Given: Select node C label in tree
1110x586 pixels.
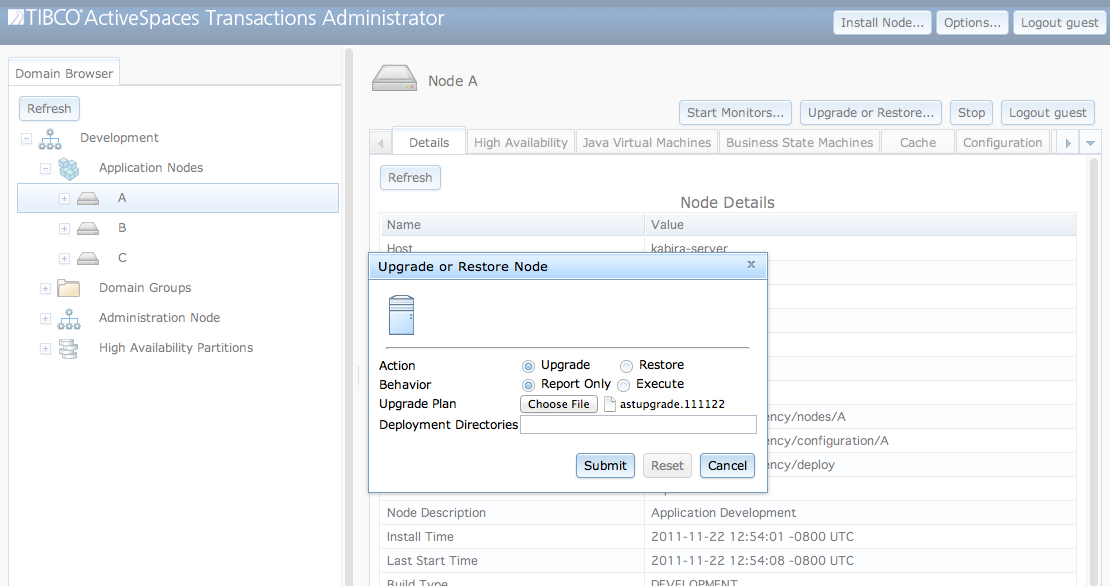Looking at the screenshot, I should pos(122,258).
